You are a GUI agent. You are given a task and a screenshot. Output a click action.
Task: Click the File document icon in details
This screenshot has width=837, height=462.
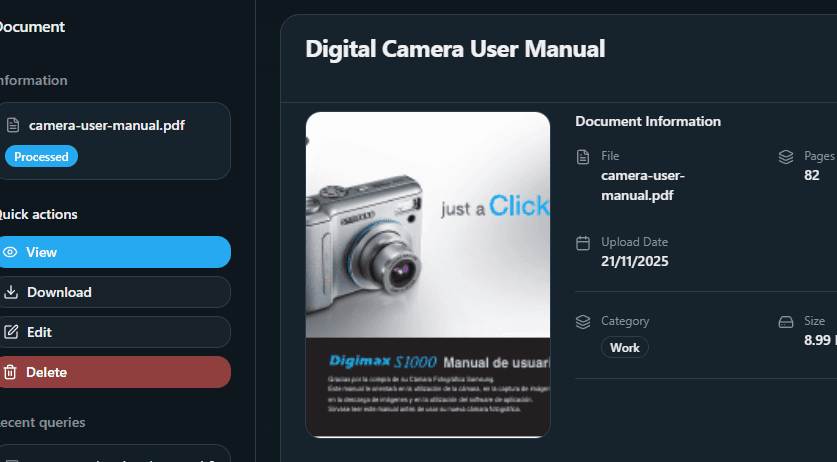pyautogui.click(x=583, y=157)
